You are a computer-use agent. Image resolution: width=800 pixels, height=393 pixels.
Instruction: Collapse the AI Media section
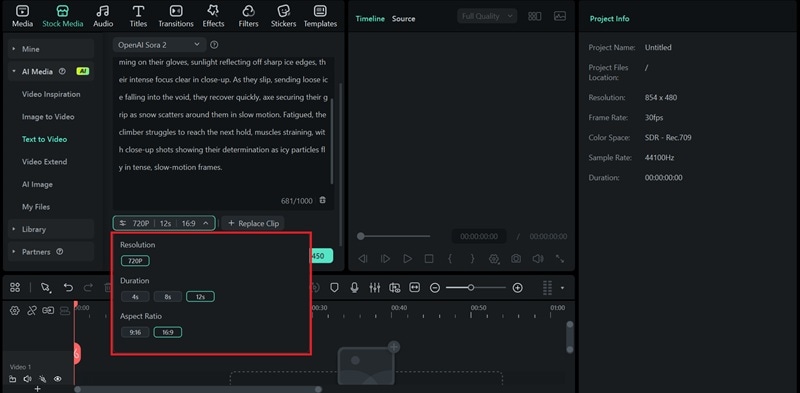coord(51,71)
